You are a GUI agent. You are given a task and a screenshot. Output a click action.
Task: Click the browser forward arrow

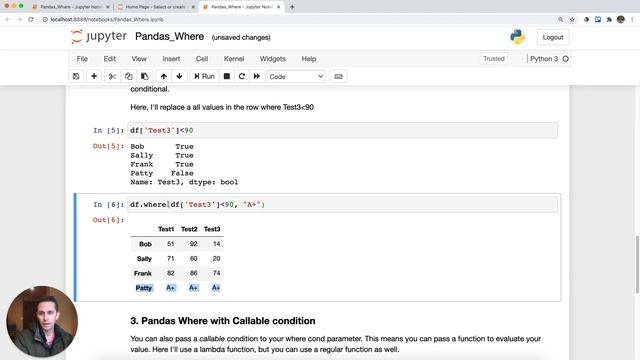(x=19, y=19)
